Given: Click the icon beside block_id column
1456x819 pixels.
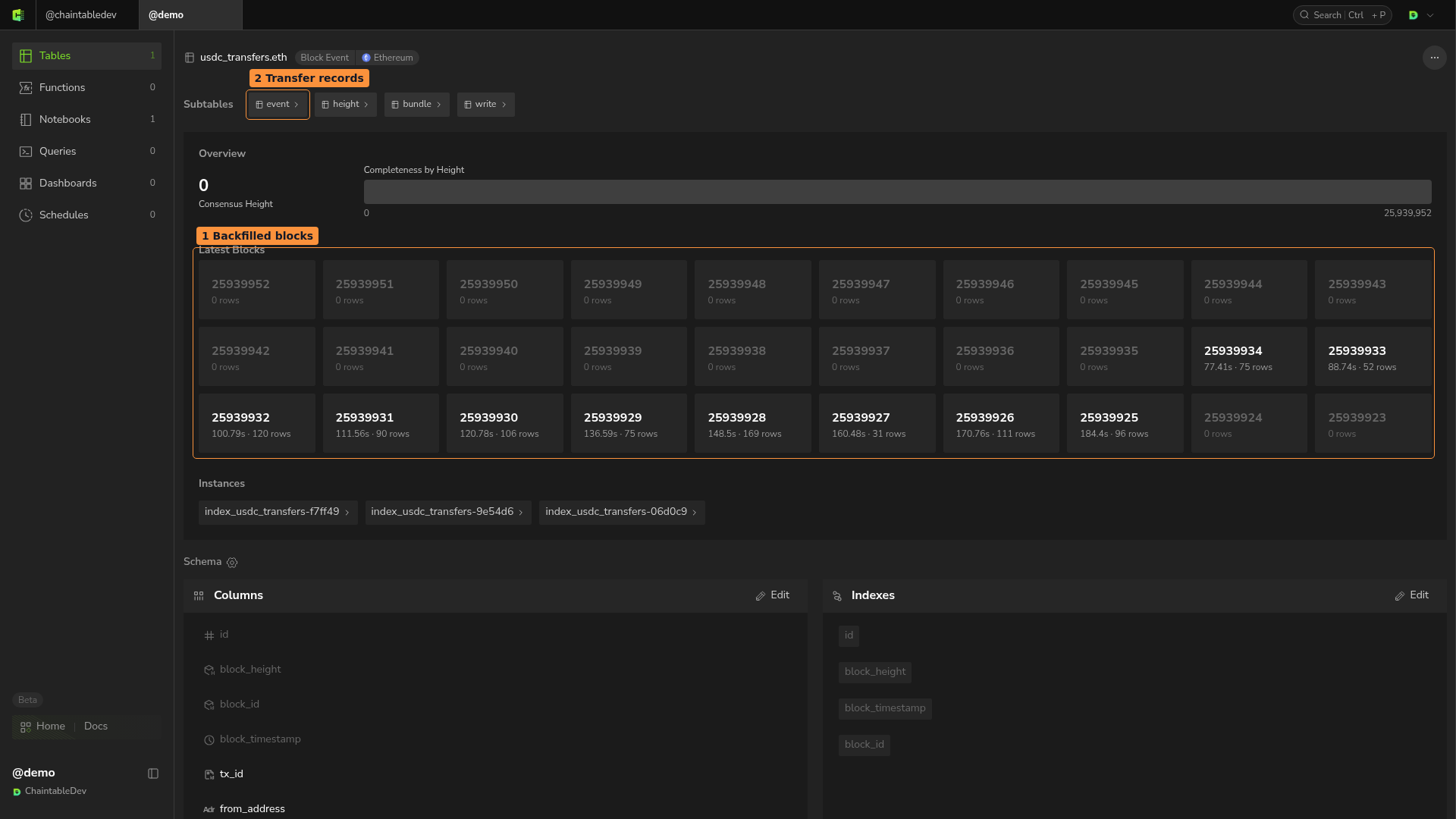Looking at the screenshot, I should click(209, 705).
